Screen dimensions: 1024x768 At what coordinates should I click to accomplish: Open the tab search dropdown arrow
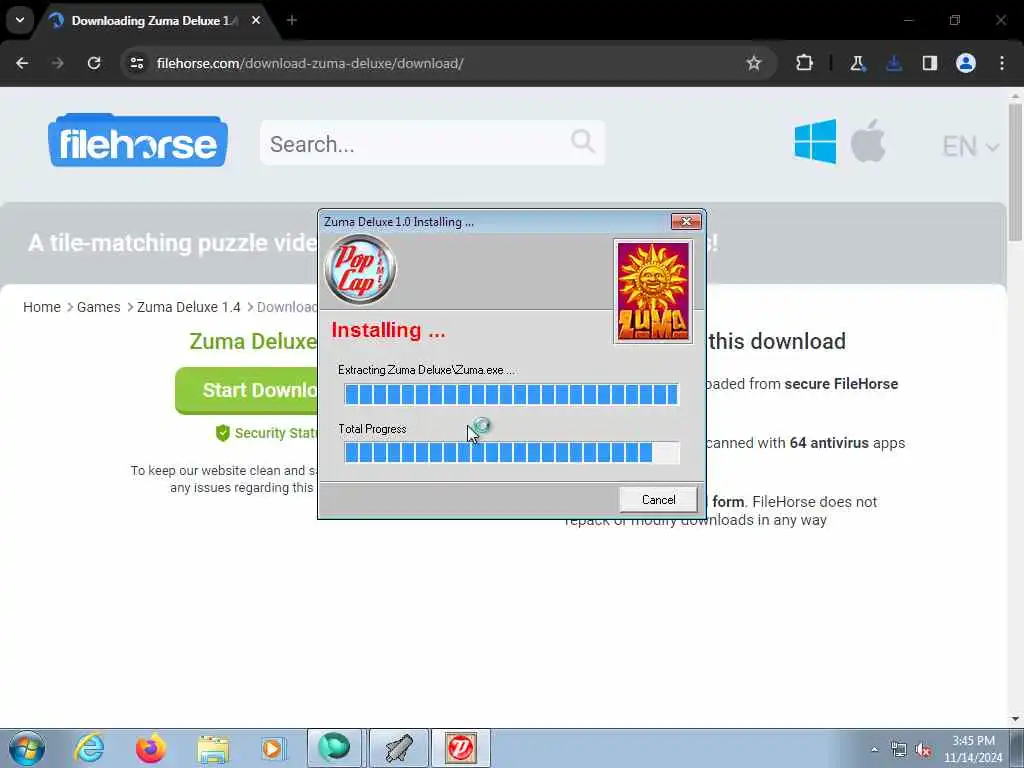[x=20, y=20]
